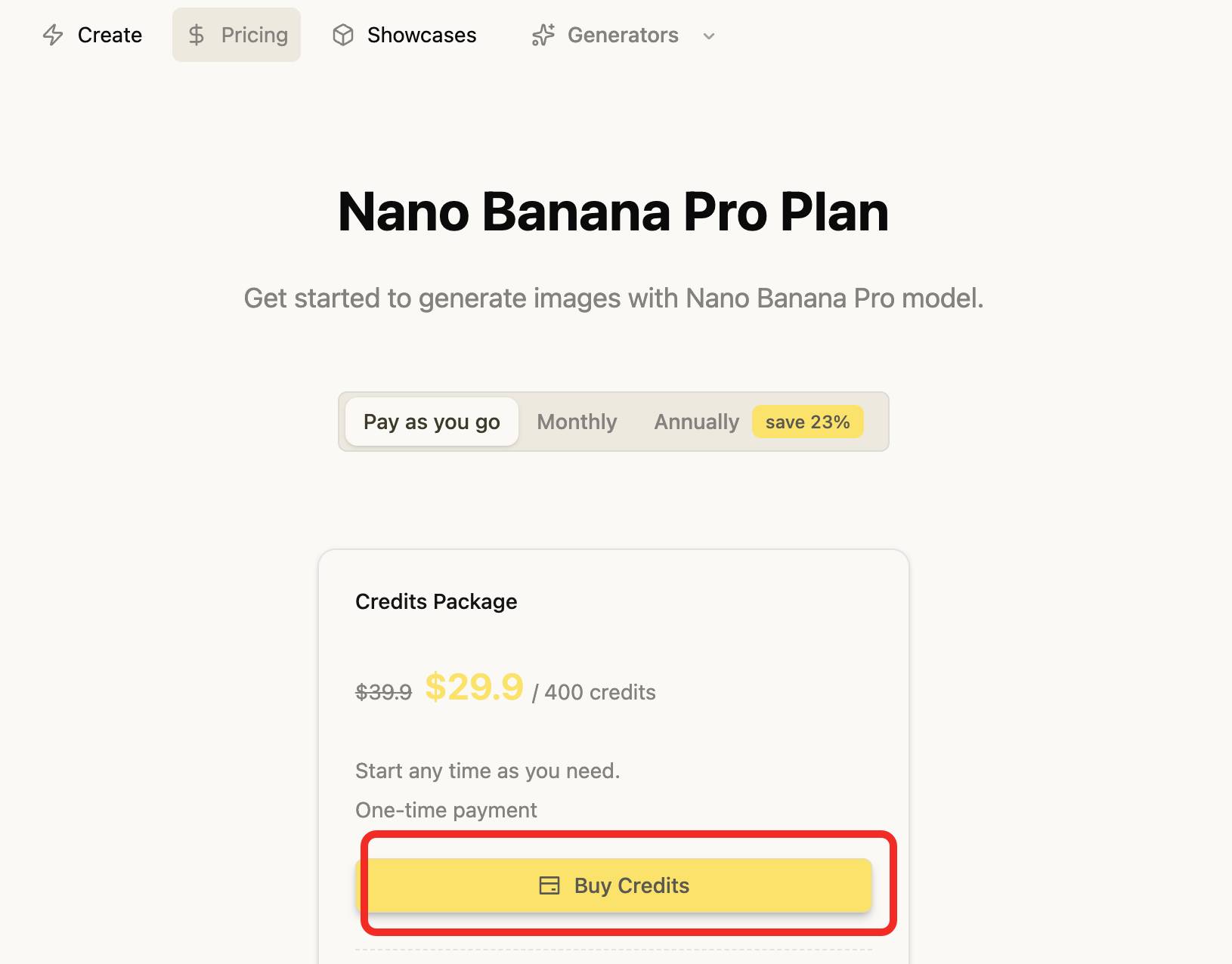Open the Showcases nav label
The image size is (1232, 964).
[422, 35]
